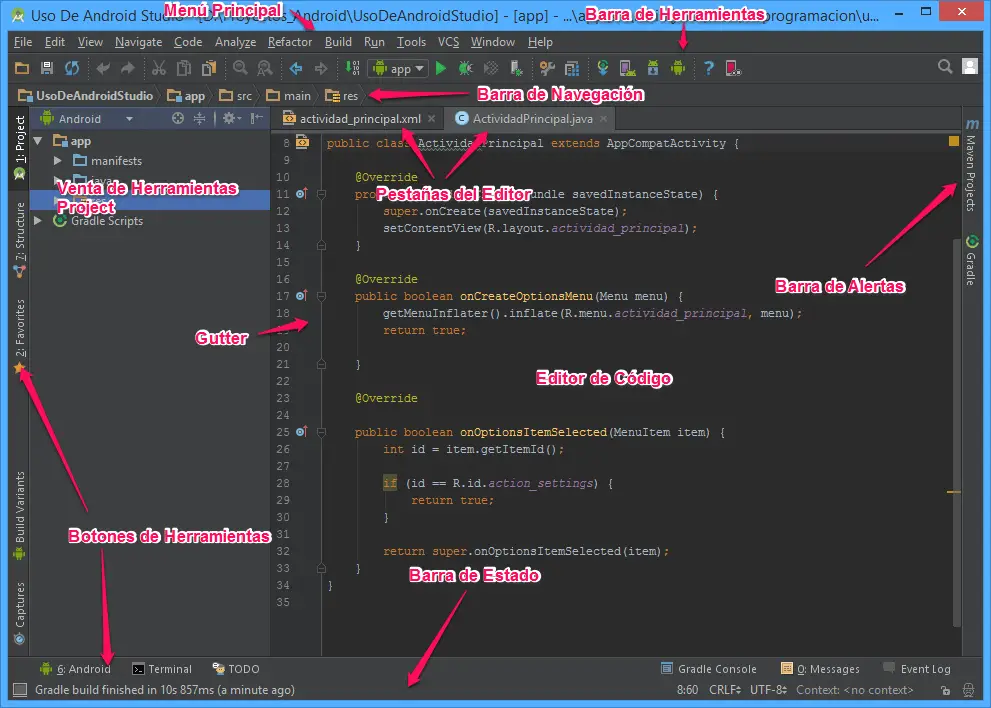The width and height of the screenshot is (991, 708).
Task: Expand the Gradle Scripts node
Action: (38, 221)
